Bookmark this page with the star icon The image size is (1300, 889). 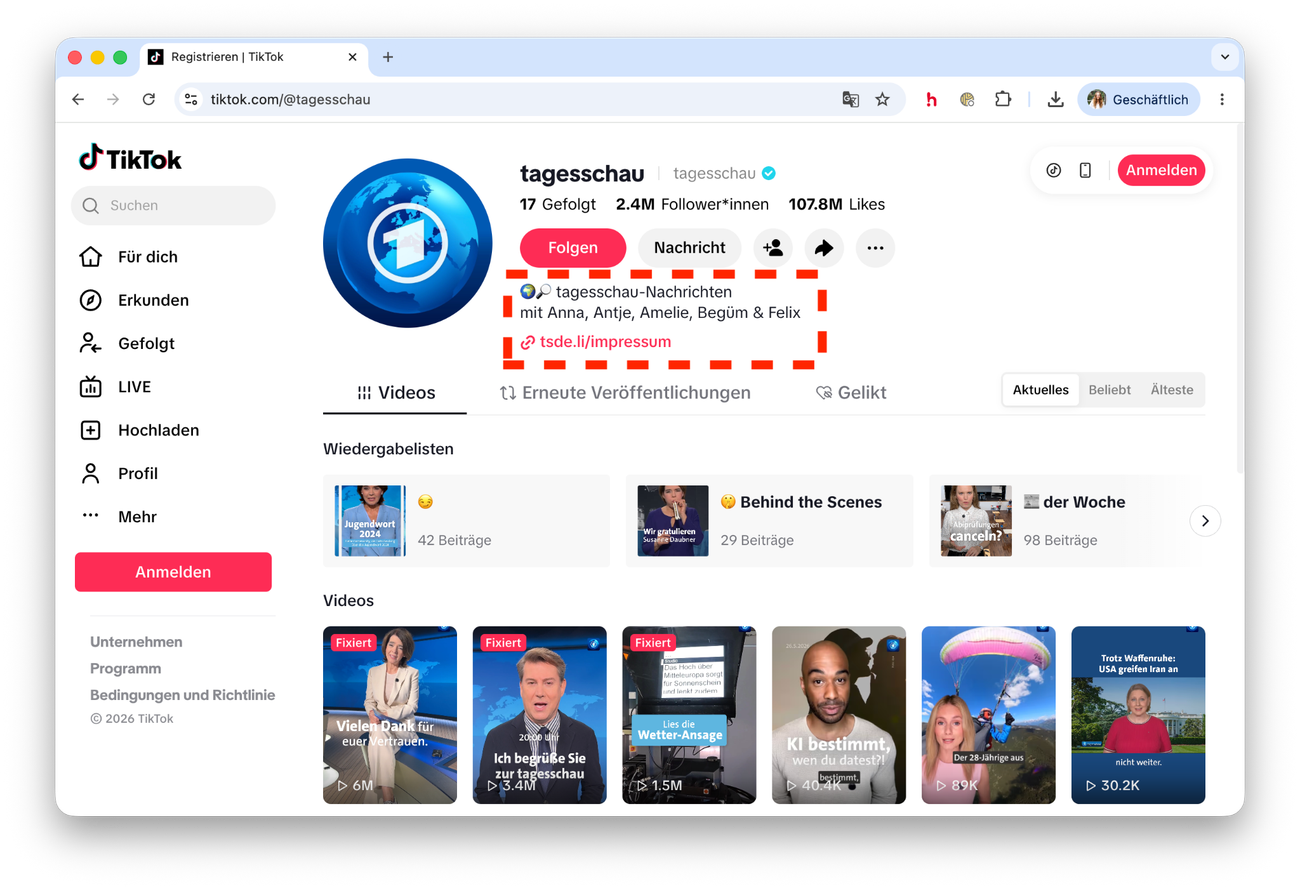point(882,100)
